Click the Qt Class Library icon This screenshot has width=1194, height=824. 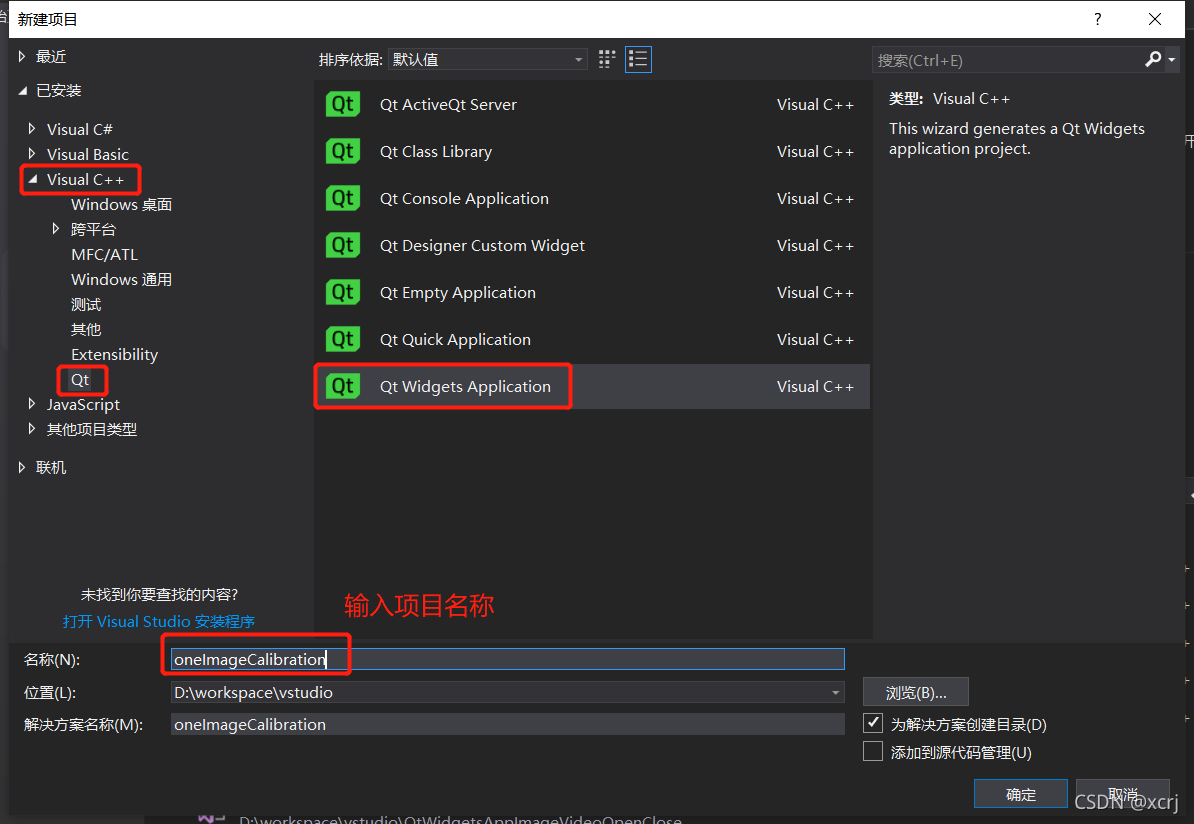coord(343,152)
